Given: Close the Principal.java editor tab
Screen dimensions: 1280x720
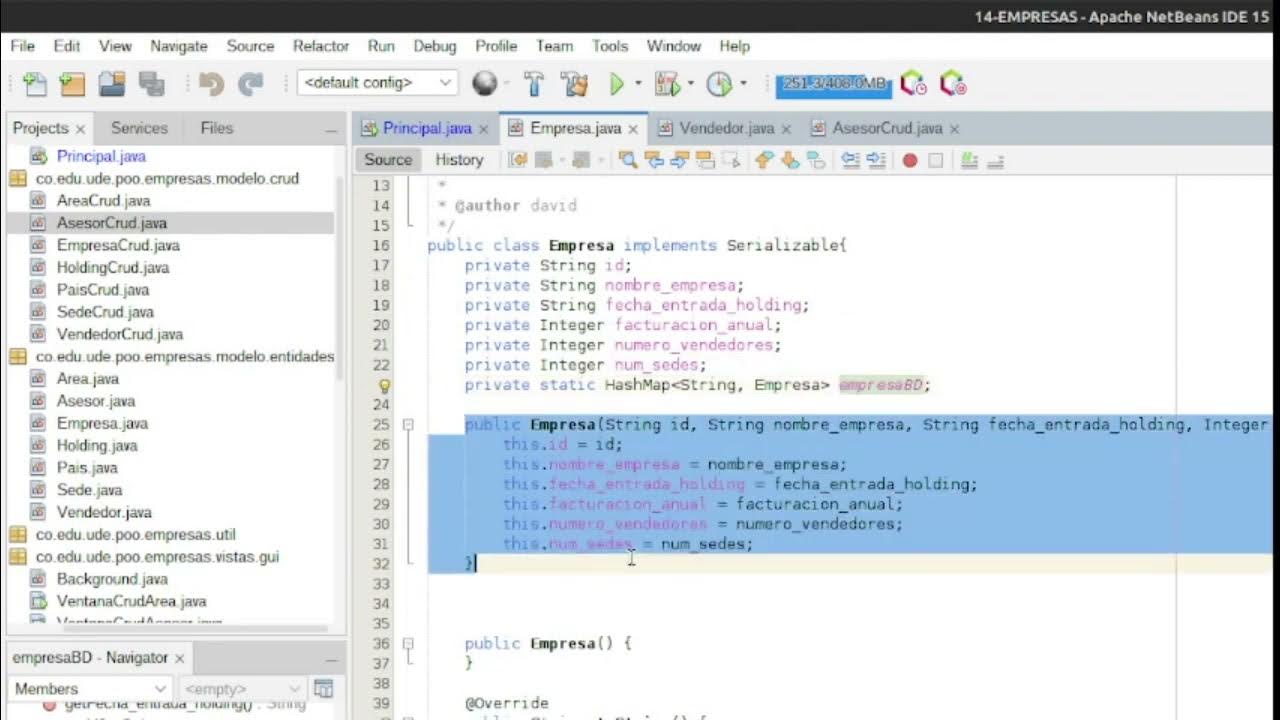Looking at the screenshot, I should [x=483, y=129].
